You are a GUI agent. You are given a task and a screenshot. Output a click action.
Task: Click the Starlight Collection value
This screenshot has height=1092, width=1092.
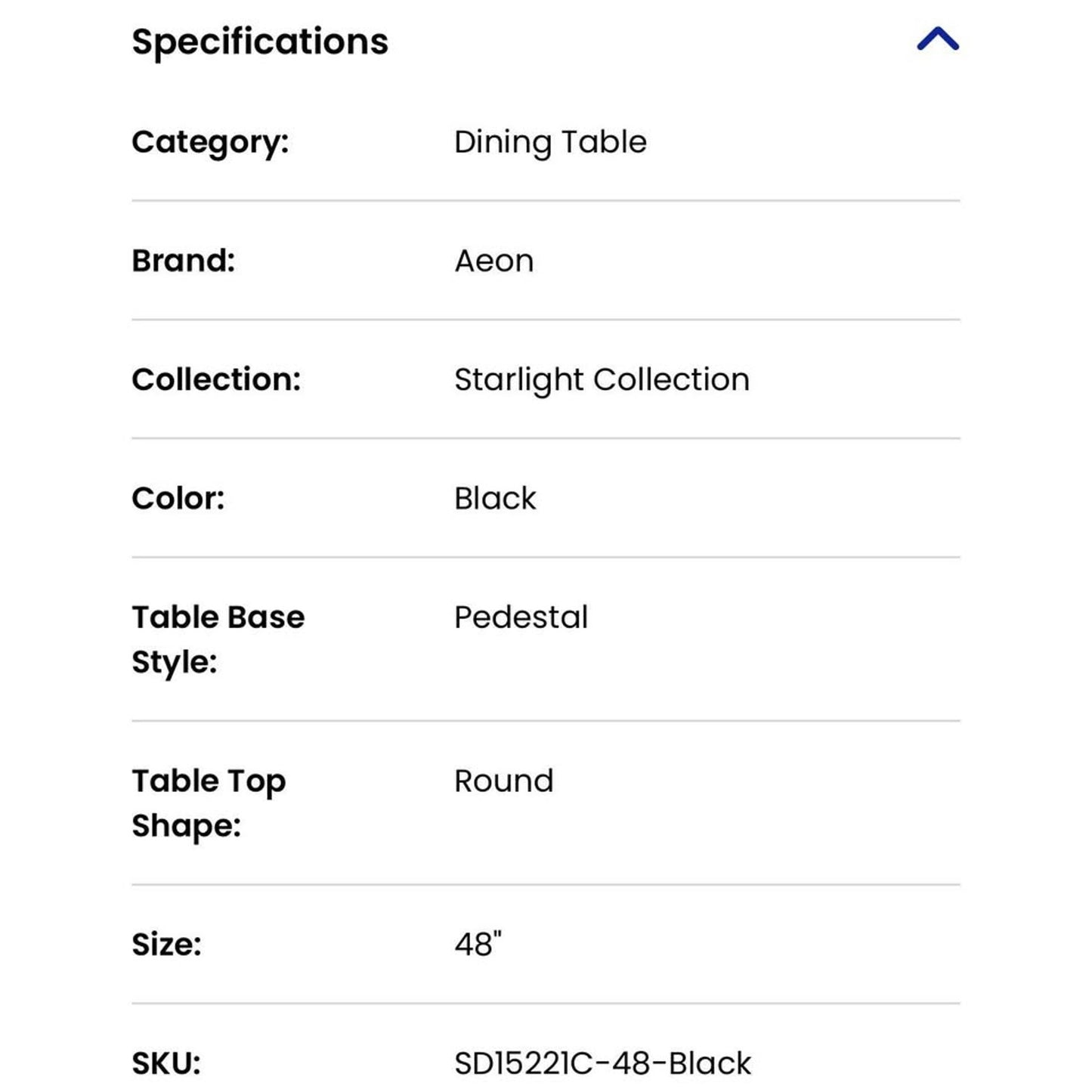(602, 379)
